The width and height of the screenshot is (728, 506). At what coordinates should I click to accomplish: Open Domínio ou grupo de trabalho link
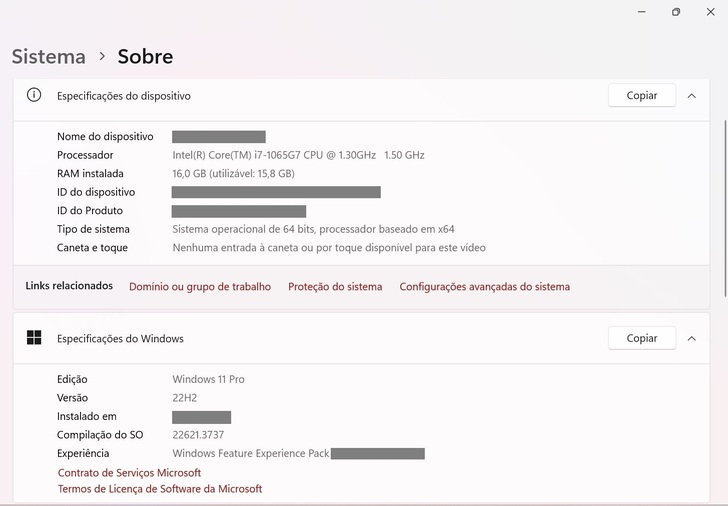click(200, 286)
